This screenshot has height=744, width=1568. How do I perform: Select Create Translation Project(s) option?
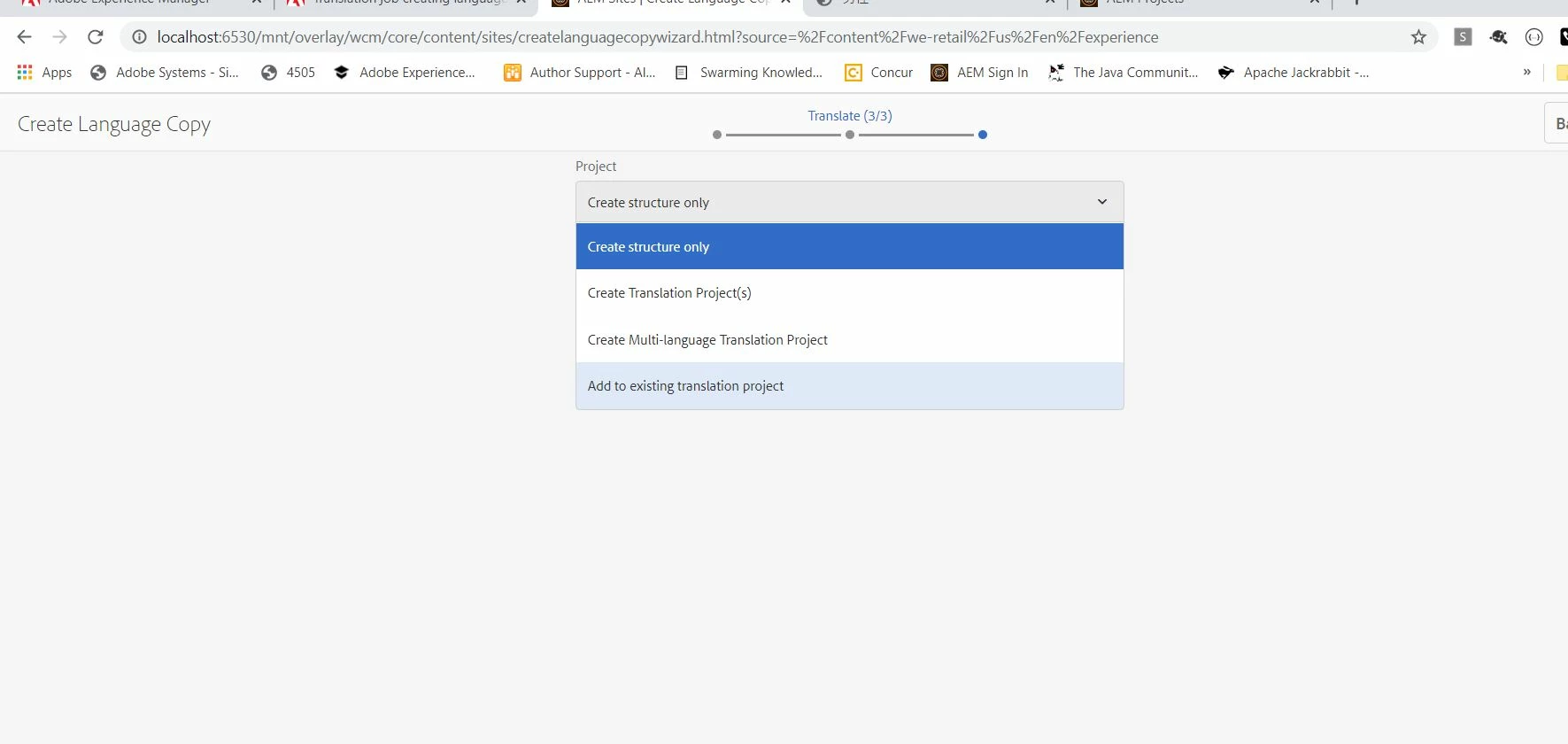tap(849, 293)
